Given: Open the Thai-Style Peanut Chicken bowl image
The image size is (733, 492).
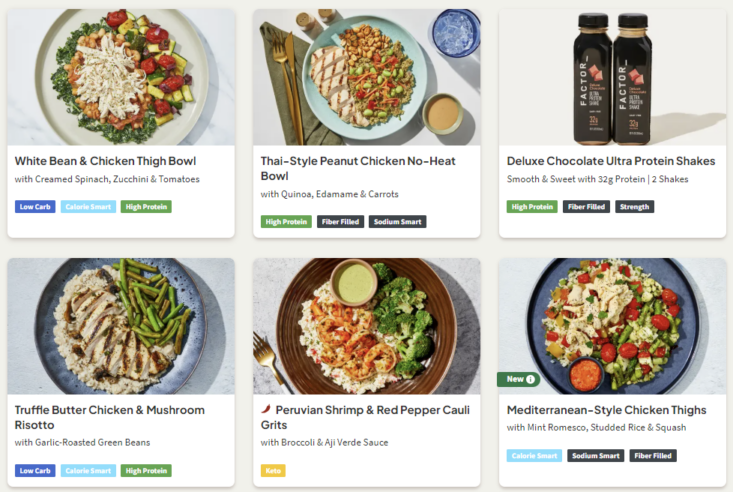Looking at the screenshot, I should (x=366, y=78).
